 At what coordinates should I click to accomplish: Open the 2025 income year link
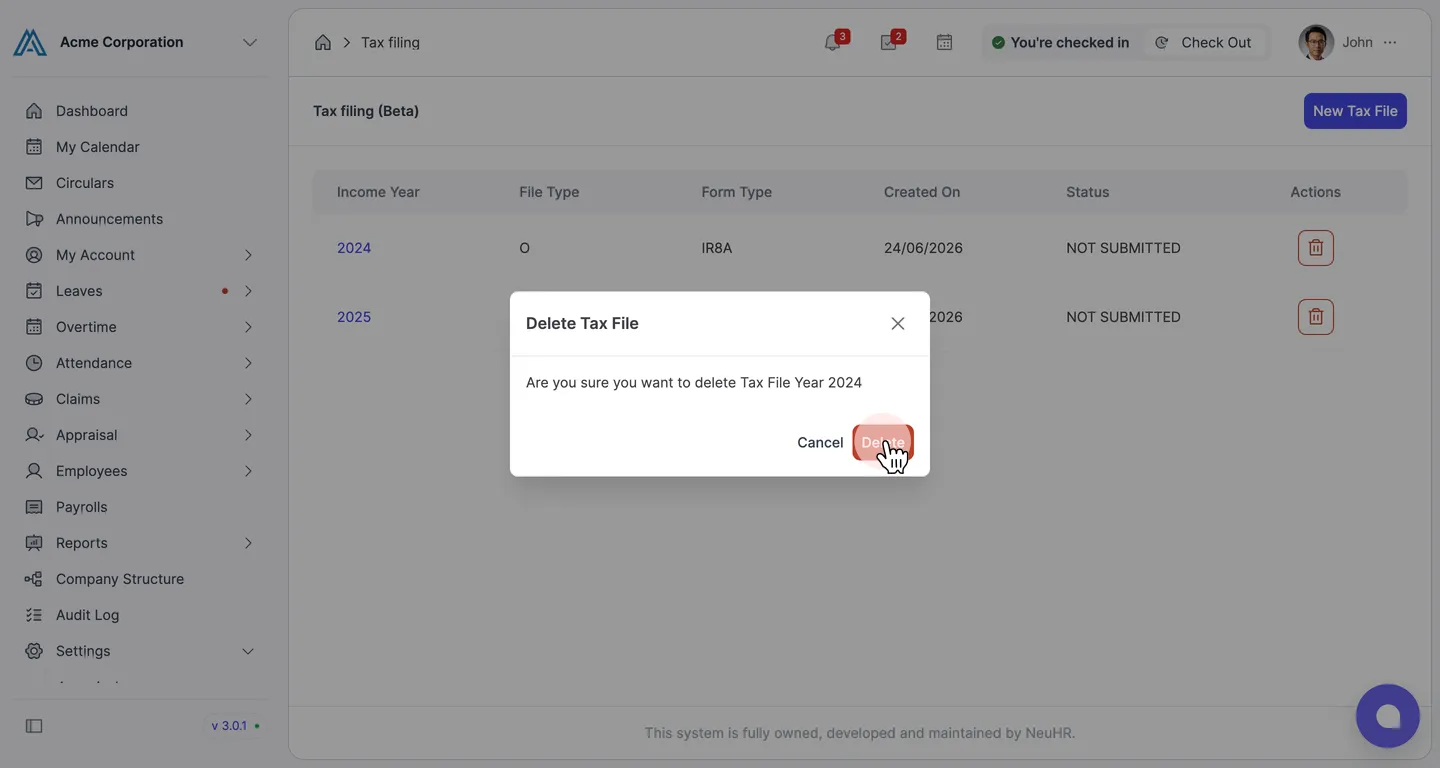pyautogui.click(x=354, y=317)
